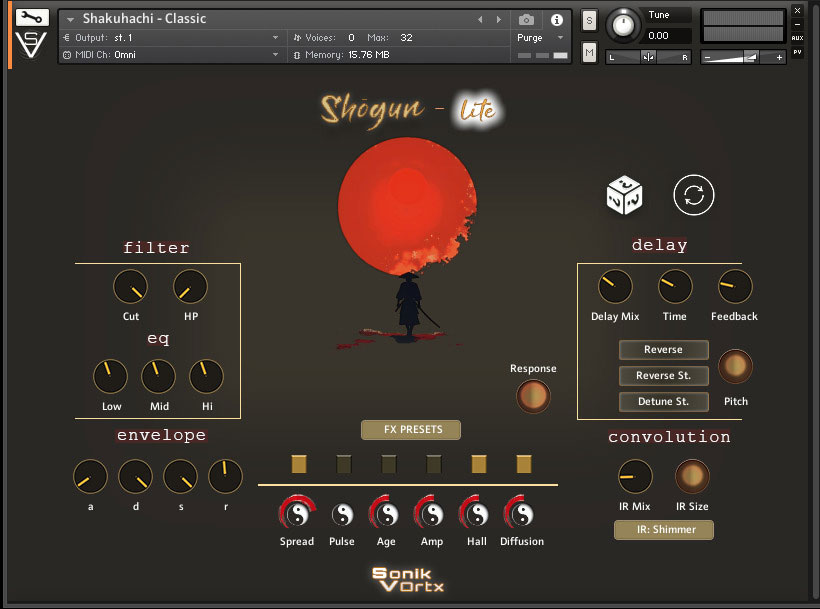Go to the next instrument arrow
Image resolution: width=820 pixels, height=609 pixels.
(499, 19)
